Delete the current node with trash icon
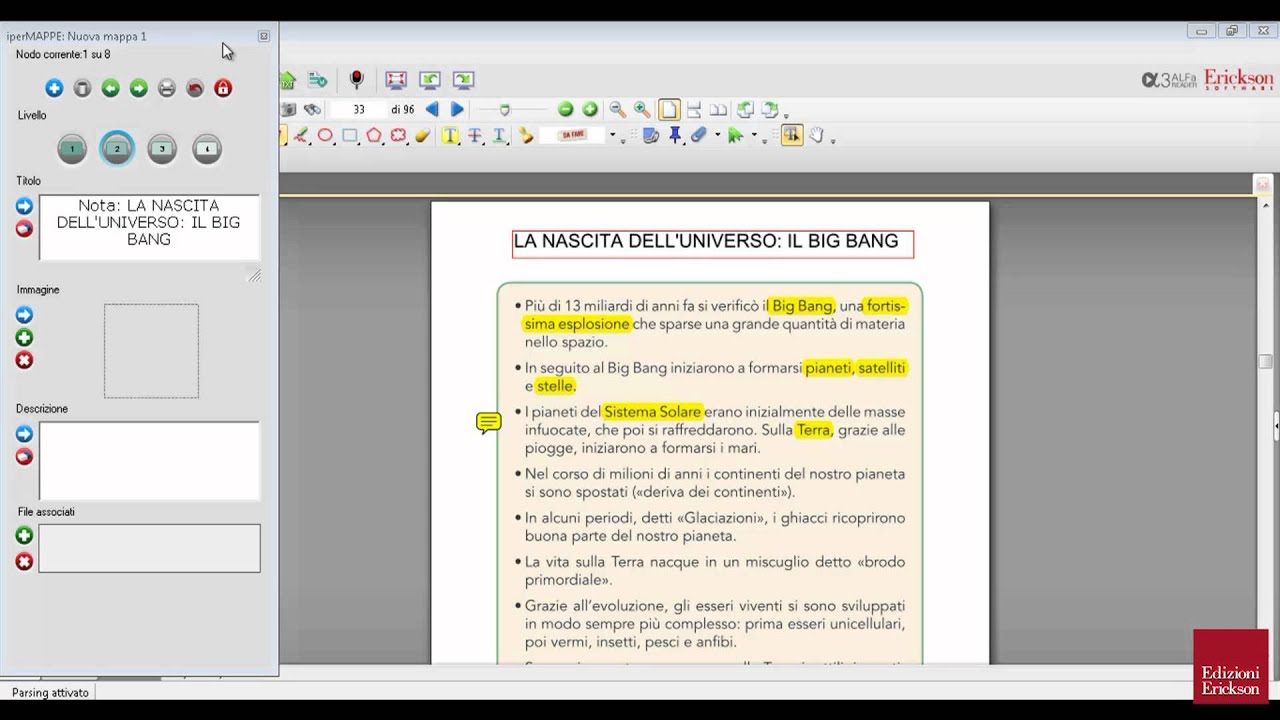This screenshot has height=720, width=1280. [x=82, y=89]
